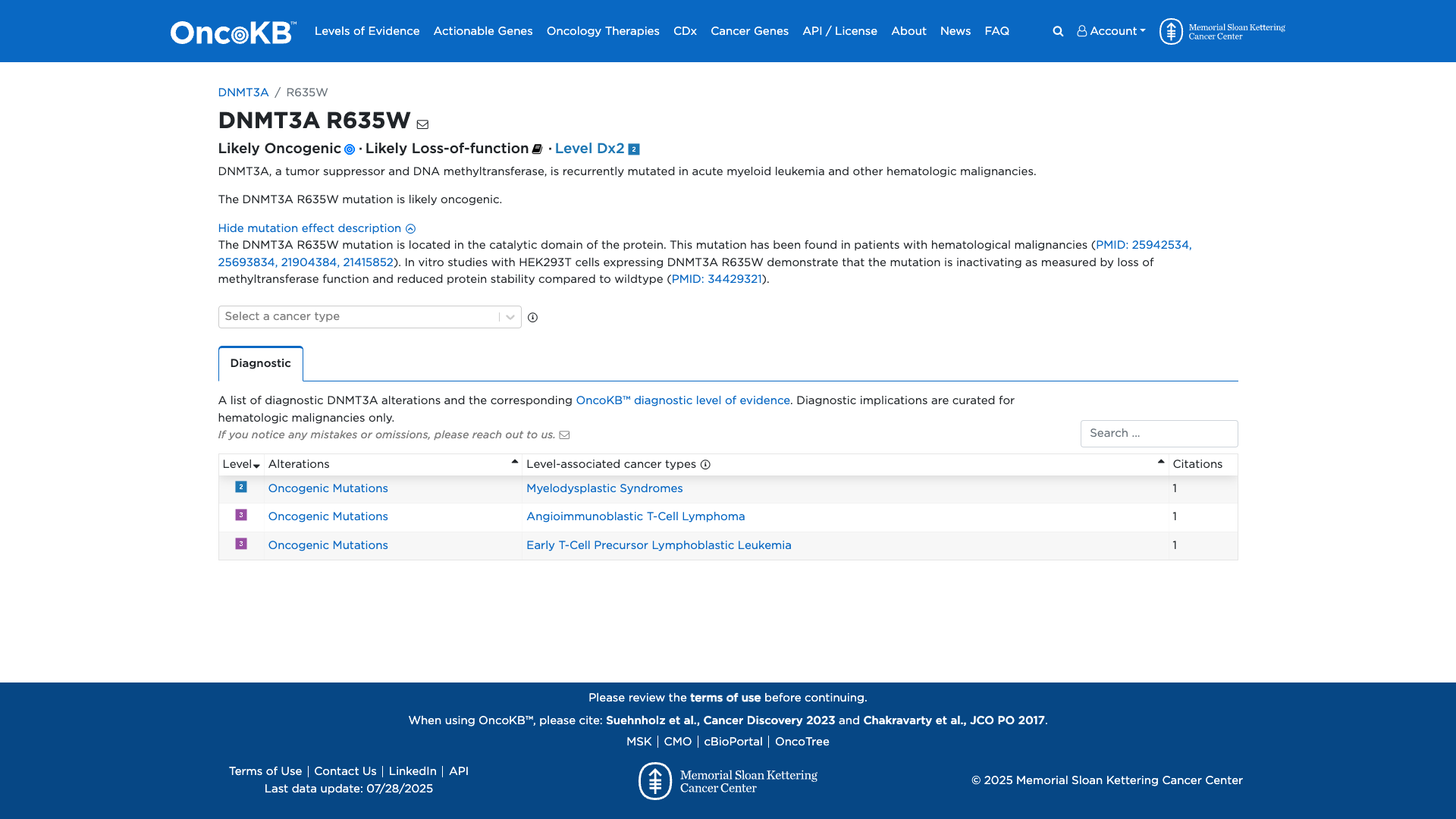
Task: Open Chakravarty et al., JCO PO 2017 citation
Action: pyautogui.click(x=954, y=720)
